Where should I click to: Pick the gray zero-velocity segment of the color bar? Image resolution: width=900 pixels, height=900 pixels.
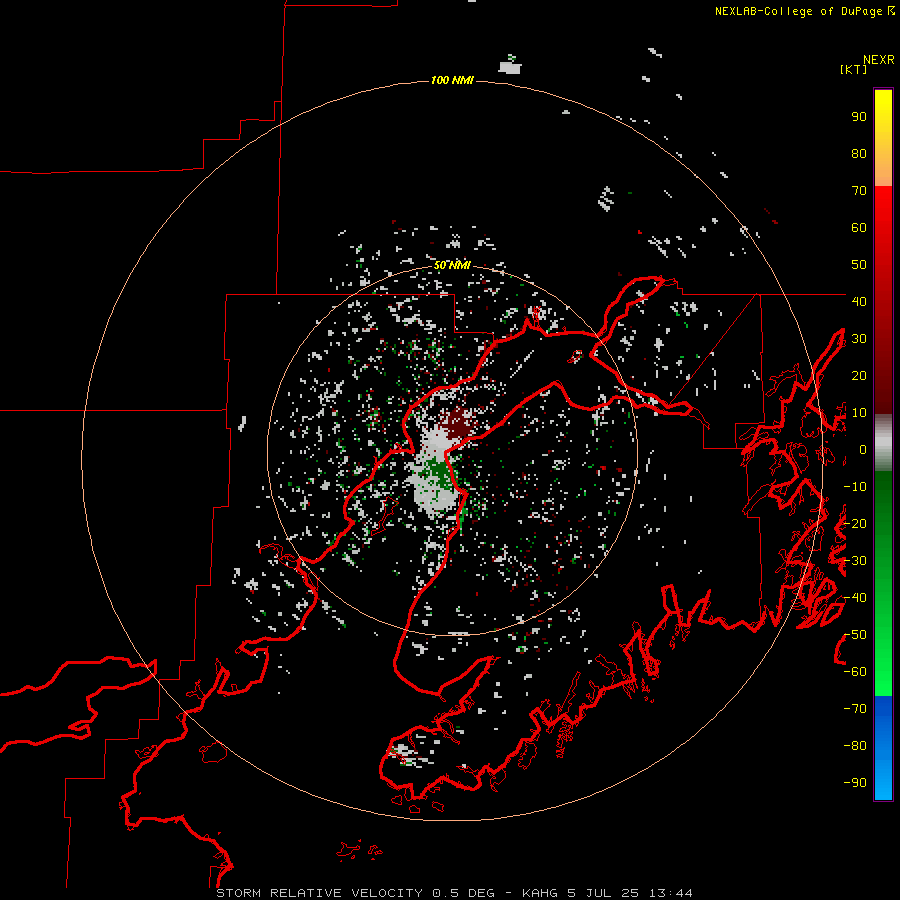[883, 443]
